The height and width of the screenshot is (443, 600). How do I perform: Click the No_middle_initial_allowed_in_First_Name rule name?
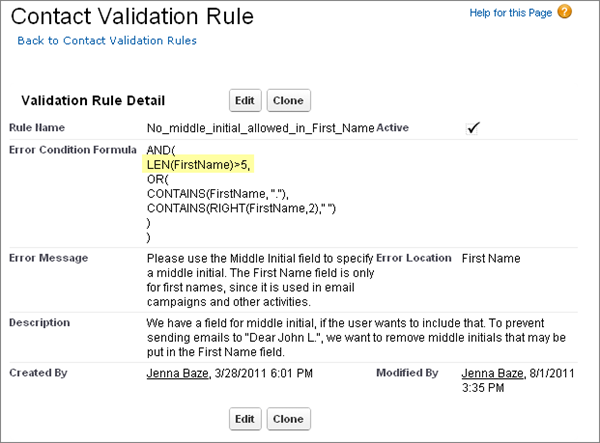click(x=260, y=129)
